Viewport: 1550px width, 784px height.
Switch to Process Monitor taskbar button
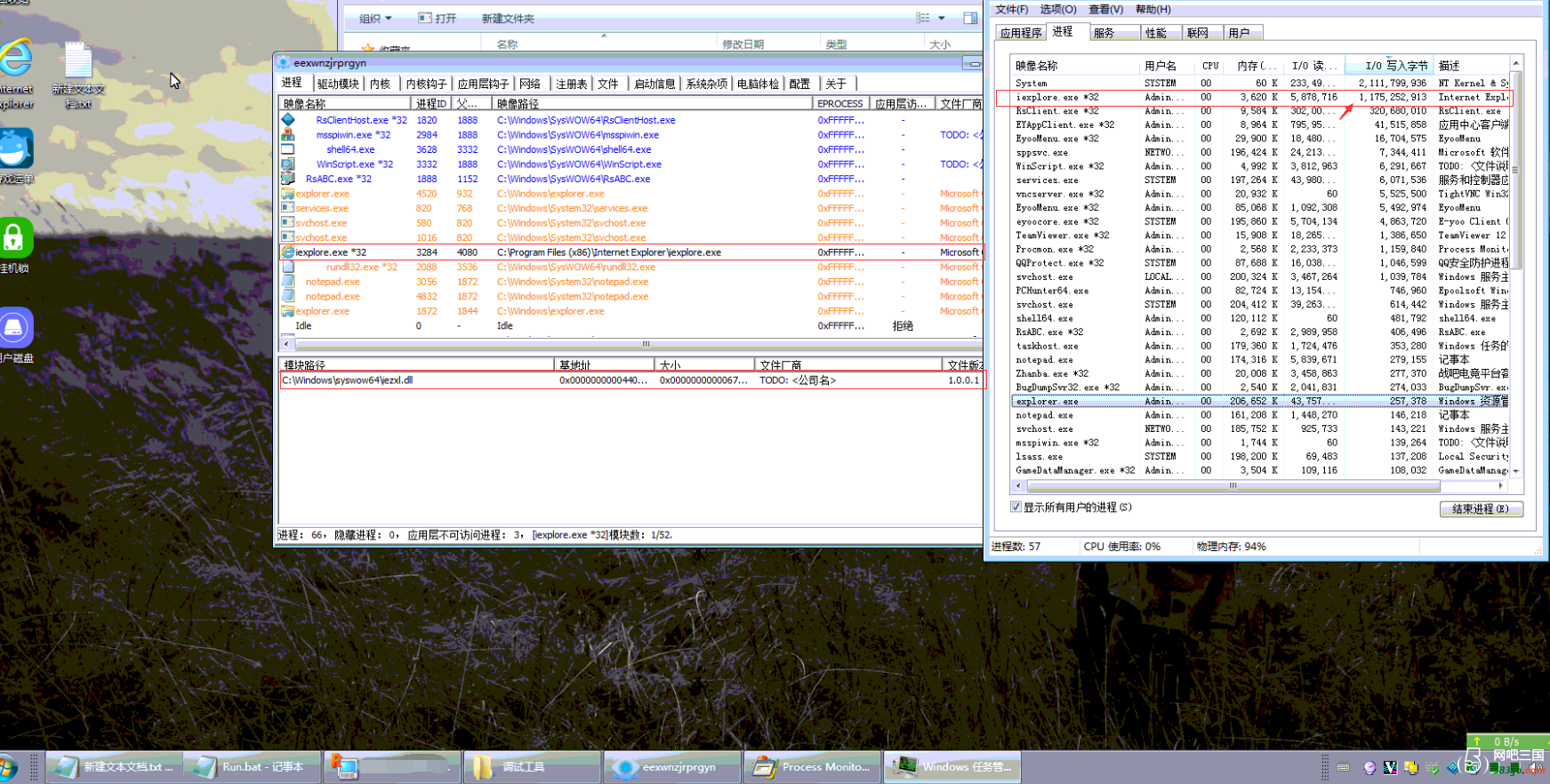812,767
